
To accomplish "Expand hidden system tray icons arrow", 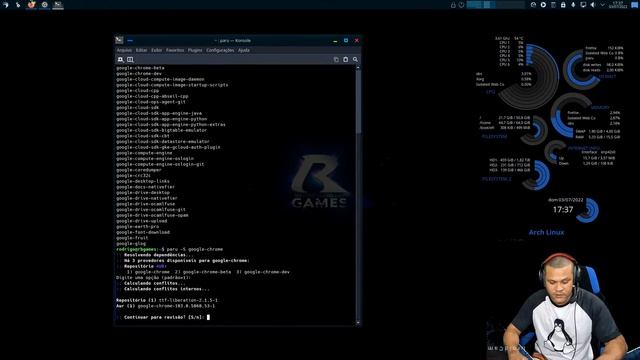I will 603,5.
